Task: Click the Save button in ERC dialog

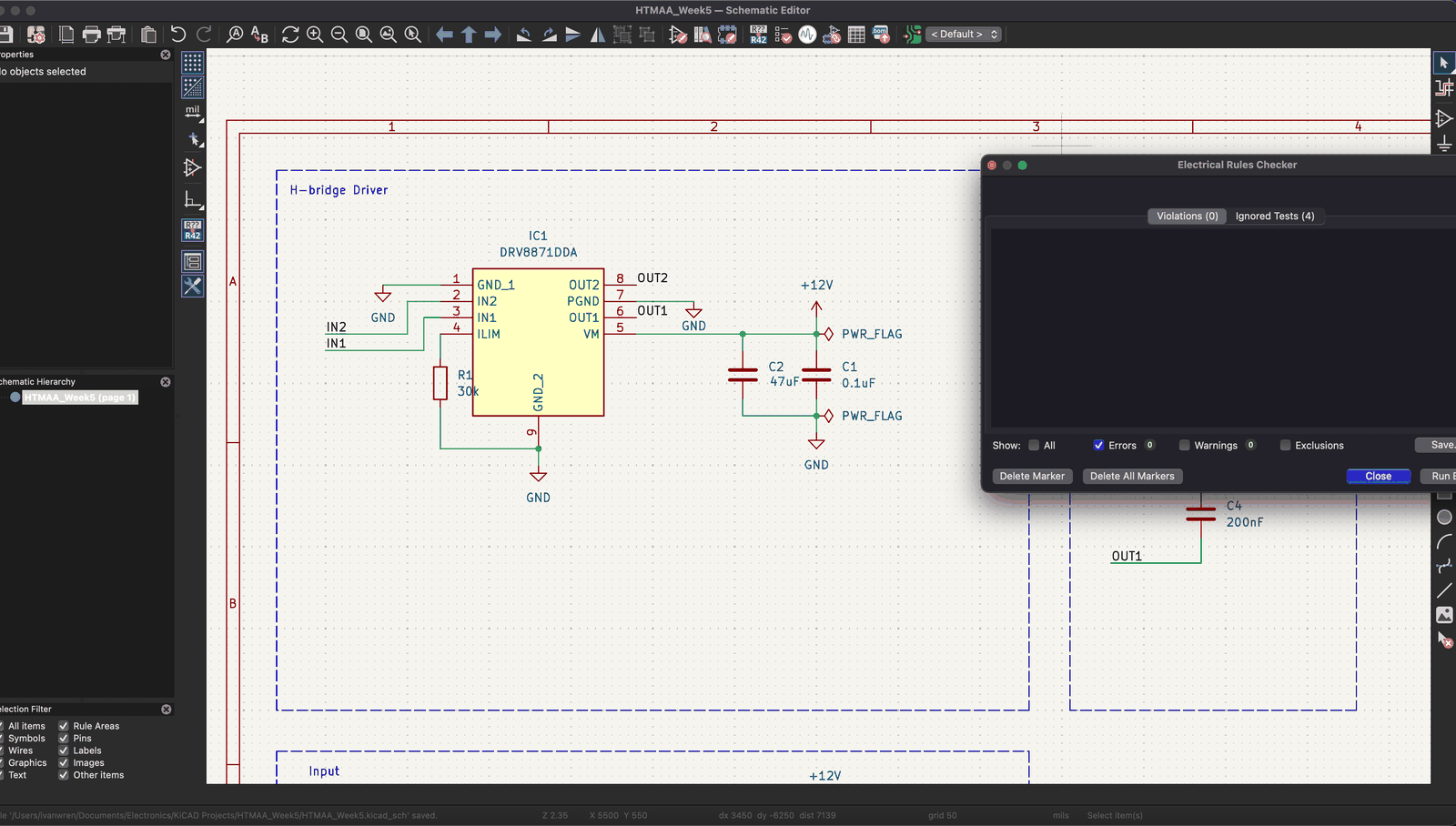Action: (1437, 445)
